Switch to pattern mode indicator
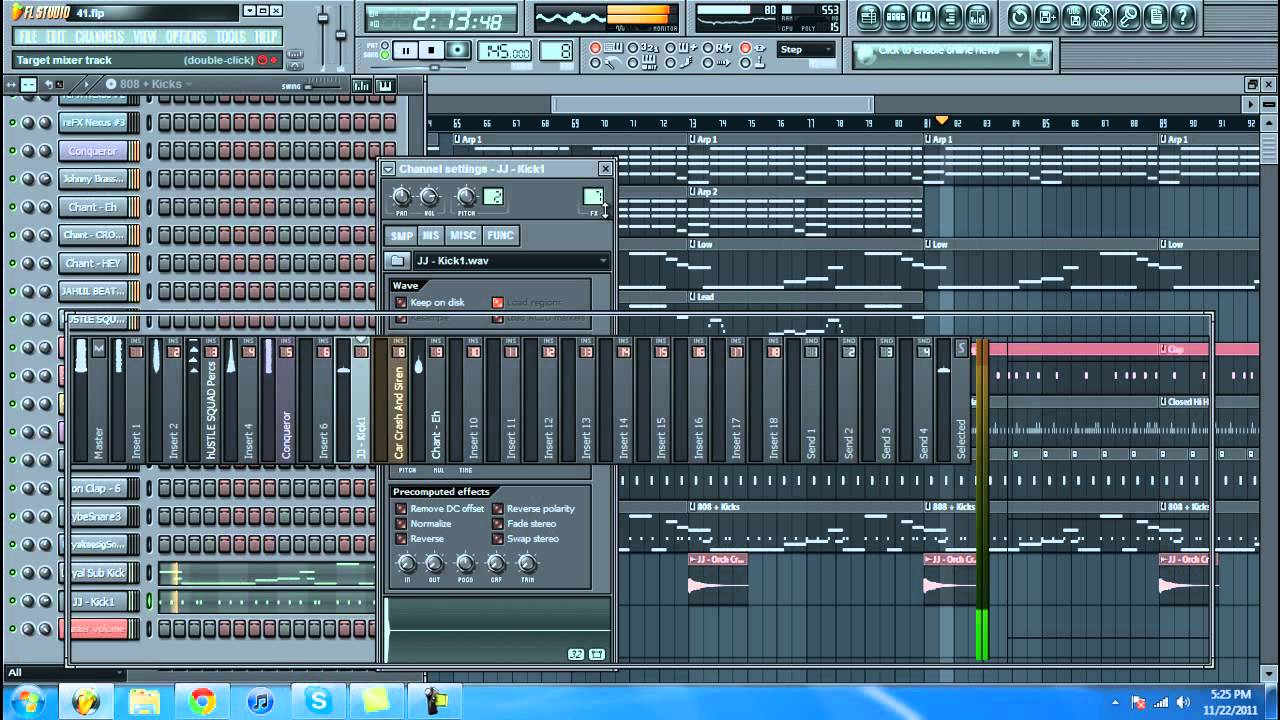The width and height of the screenshot is (1280, 720). (x=384, y=46)
